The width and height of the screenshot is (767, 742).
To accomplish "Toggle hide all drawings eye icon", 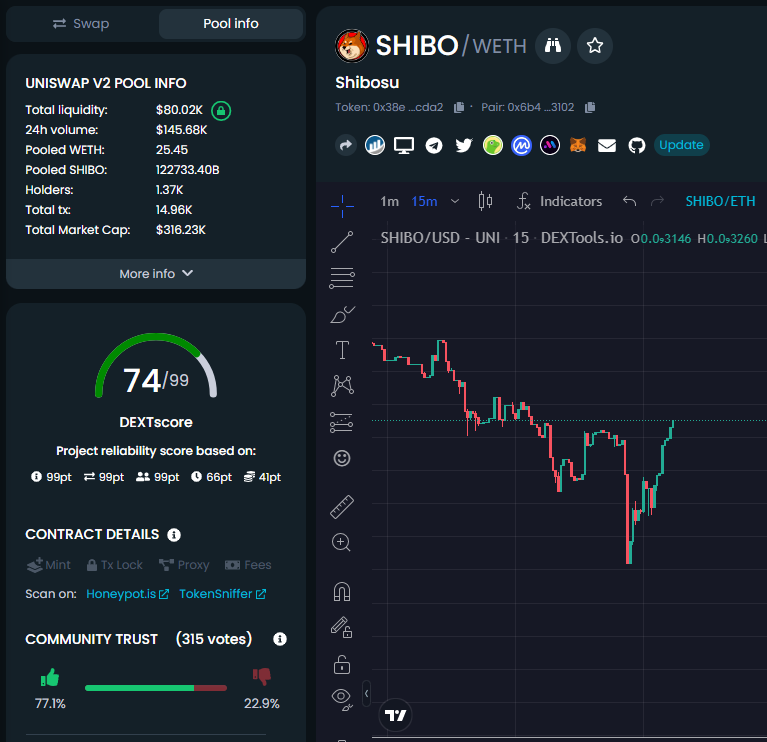I will [342, 699].
